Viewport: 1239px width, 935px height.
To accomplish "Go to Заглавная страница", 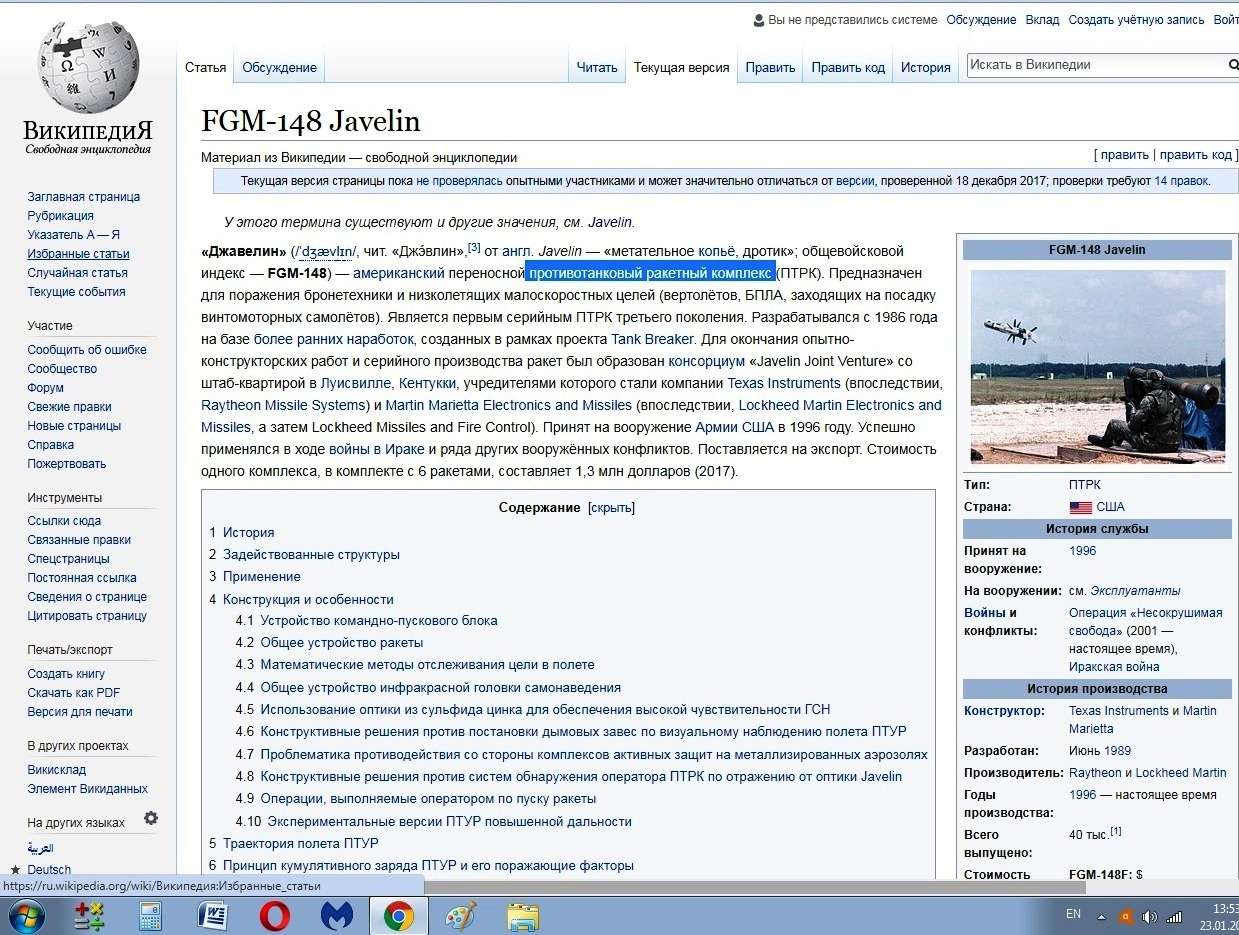I will tap(84, 197).
